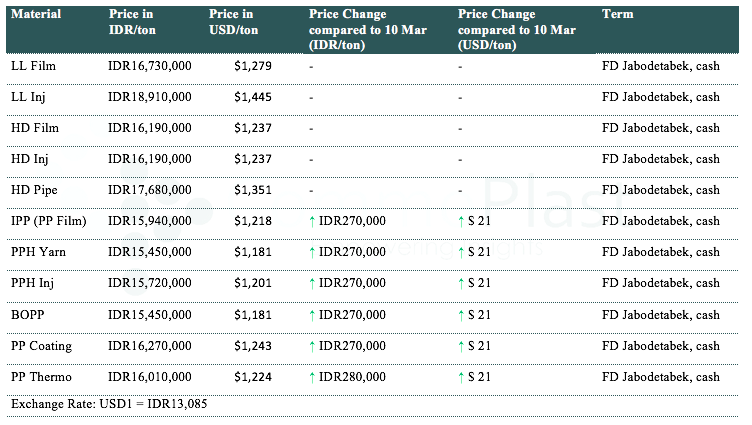Click the $1,351 USD price cell
Image resolution: width=752 pixels, height=425 pixels.
(250, 190)
